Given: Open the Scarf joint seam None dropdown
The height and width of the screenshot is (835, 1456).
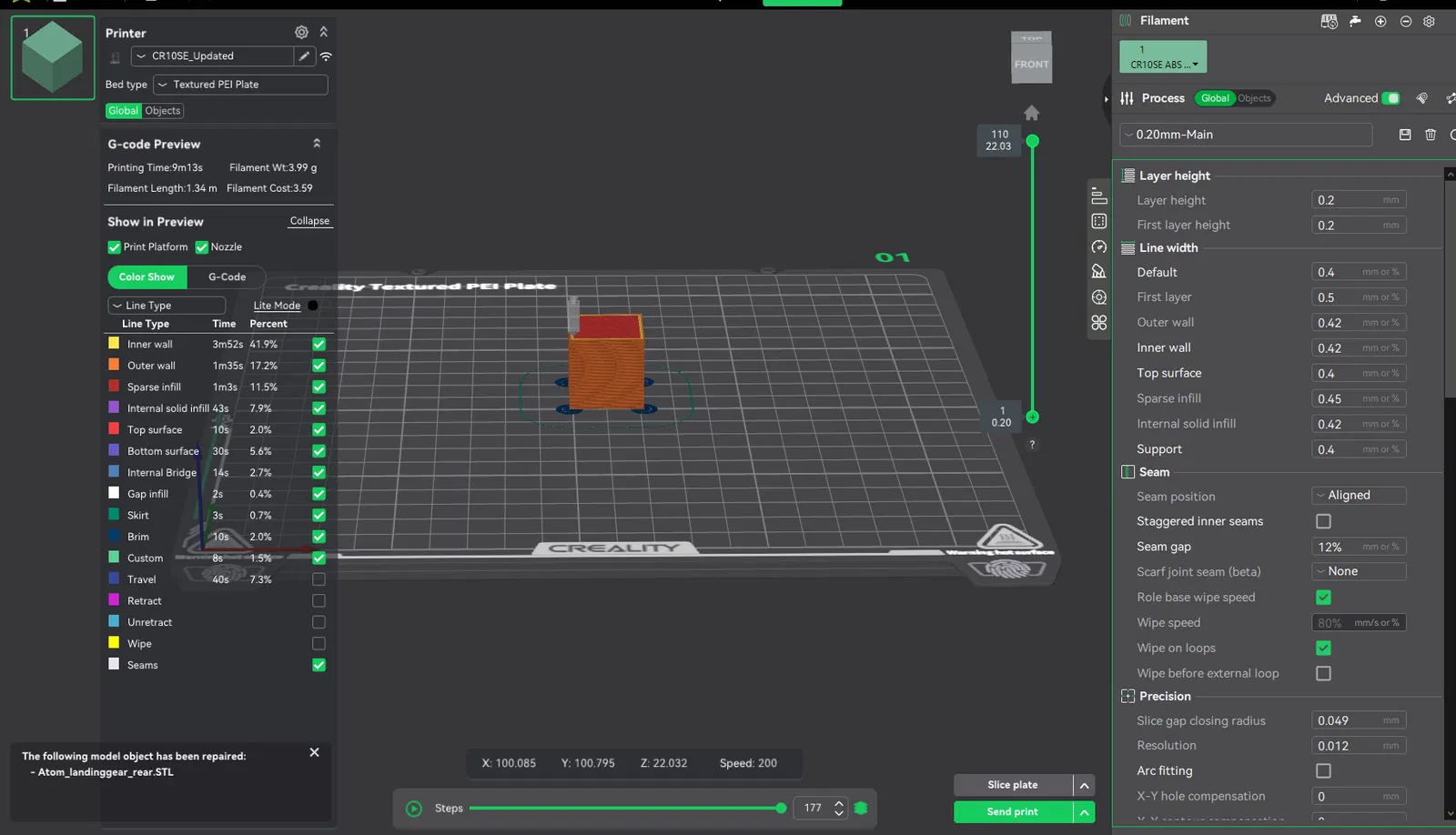Looking at the screenshot, I should coord(1359,572).
